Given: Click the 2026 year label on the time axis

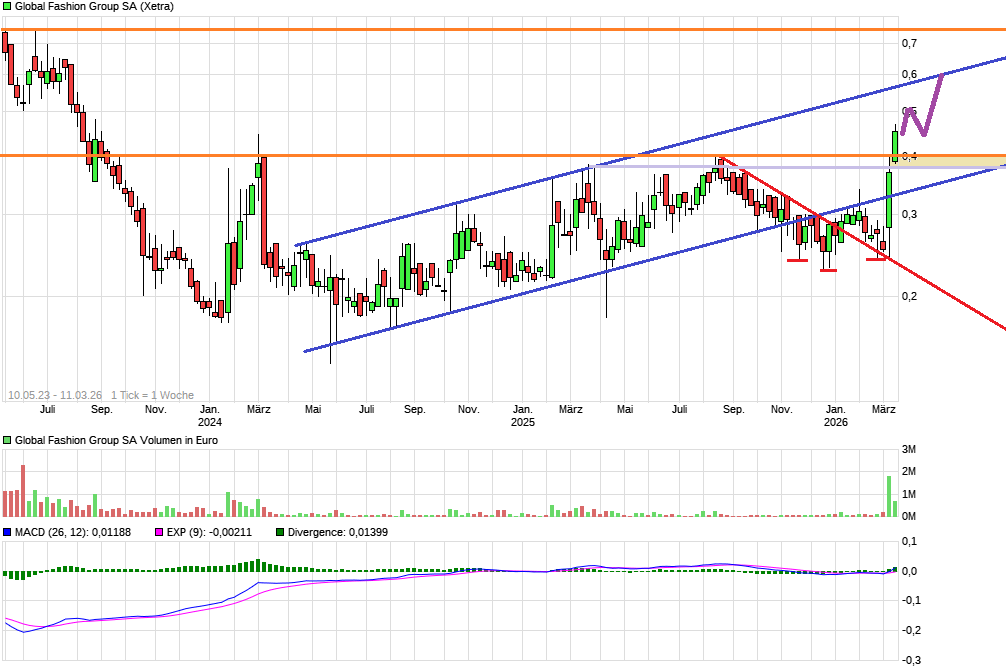Looking at the screenshot, I should click(x=835, y=423).
